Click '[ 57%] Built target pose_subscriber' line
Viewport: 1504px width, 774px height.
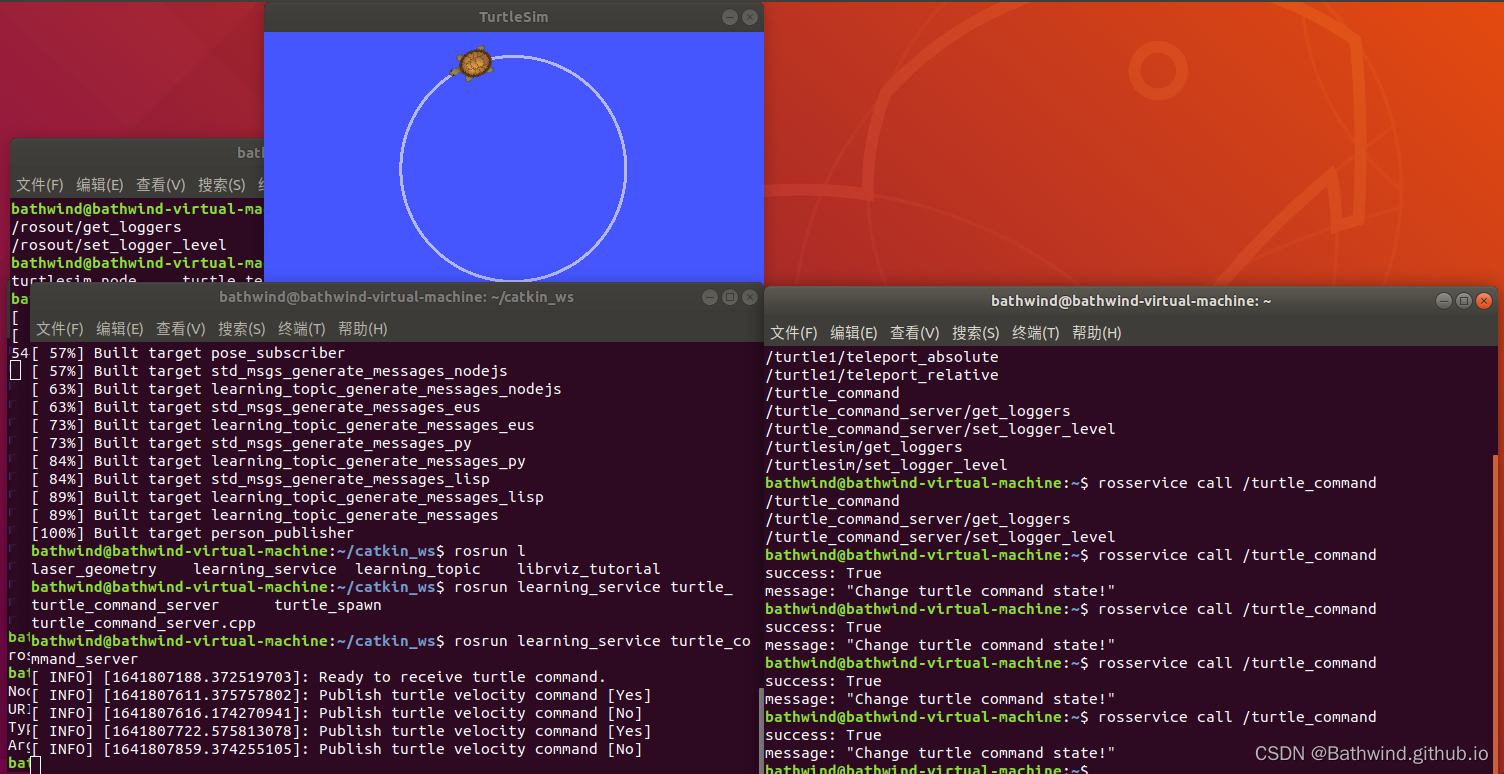pos(188,353)
